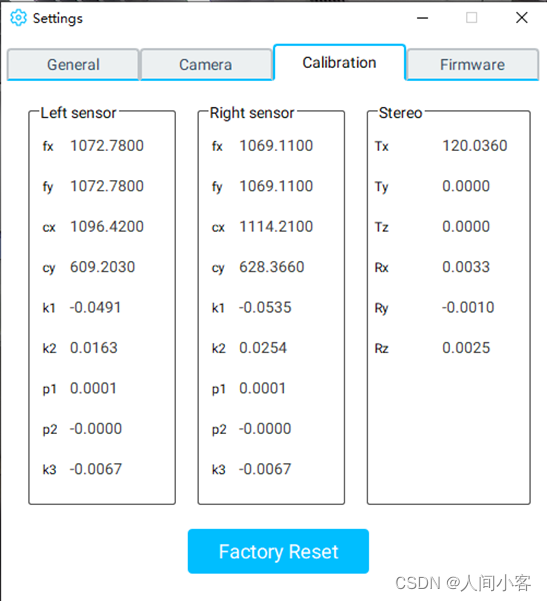This screenshot has height=601, width=547.
Task: Click Stereo Rx value 0.0033
Action: click(466, 267)
